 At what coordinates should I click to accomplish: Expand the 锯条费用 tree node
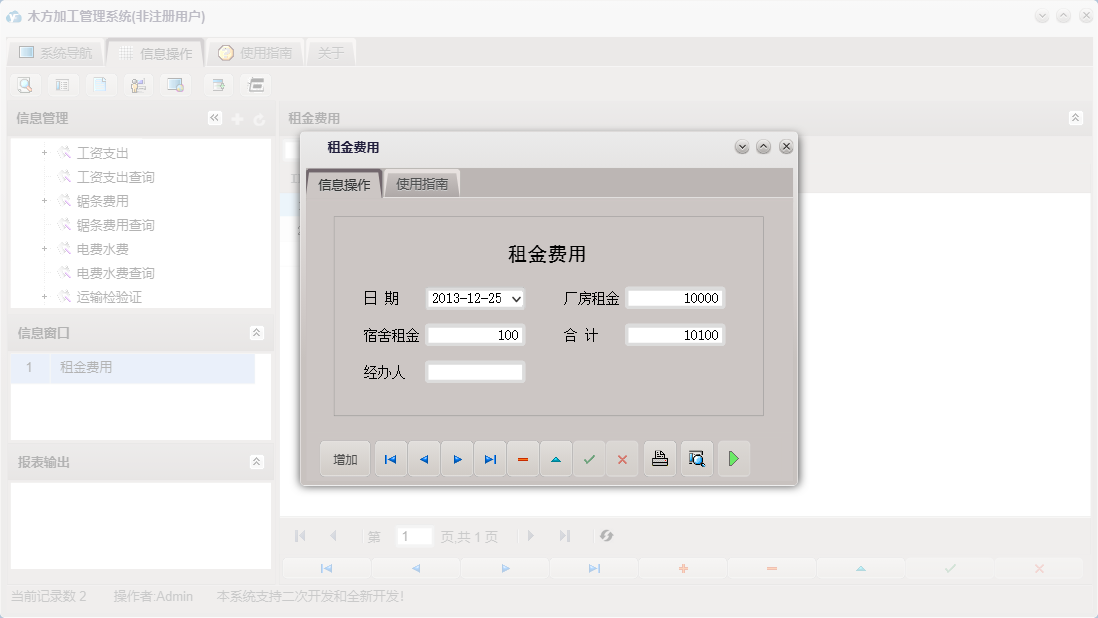coord(43,200)
